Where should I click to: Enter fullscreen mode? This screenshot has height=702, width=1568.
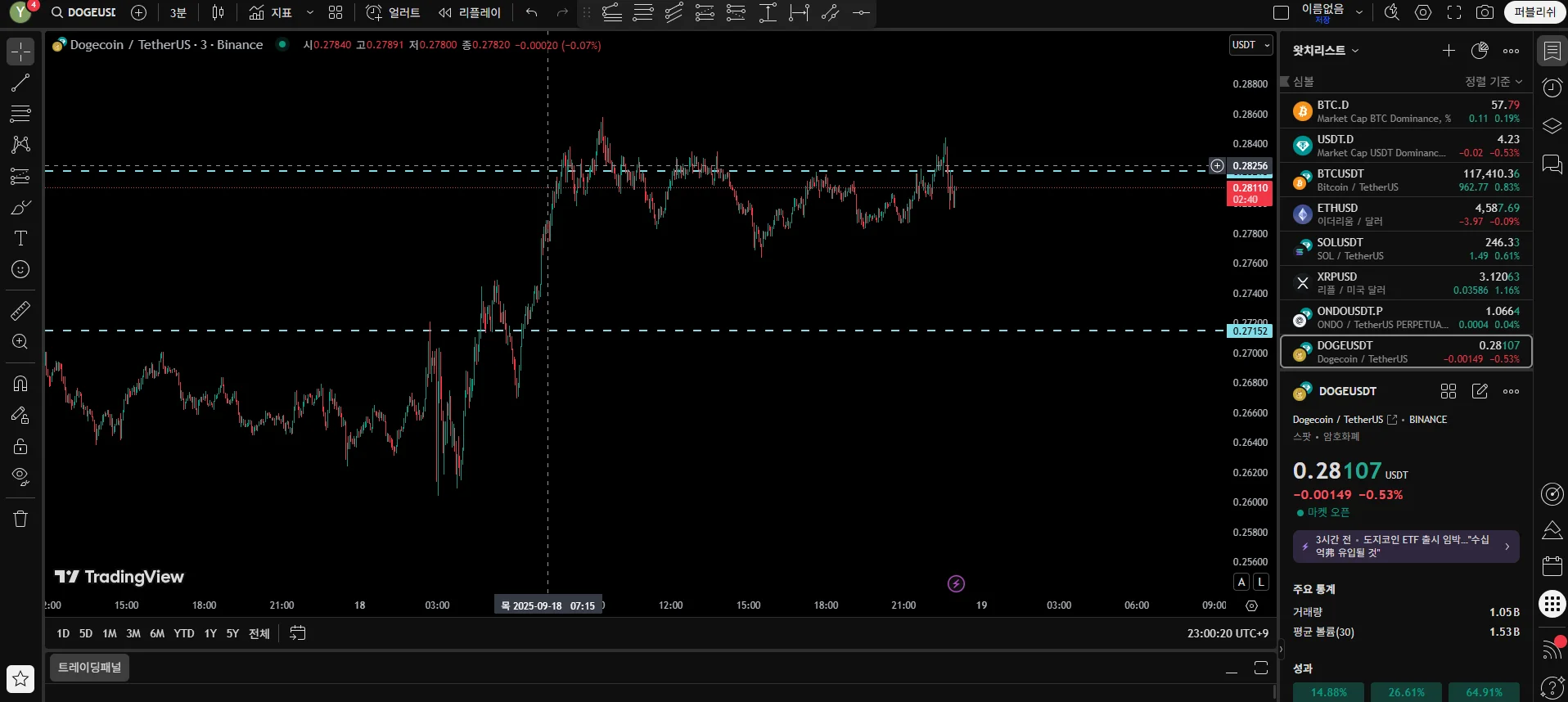coord(1454,12)
